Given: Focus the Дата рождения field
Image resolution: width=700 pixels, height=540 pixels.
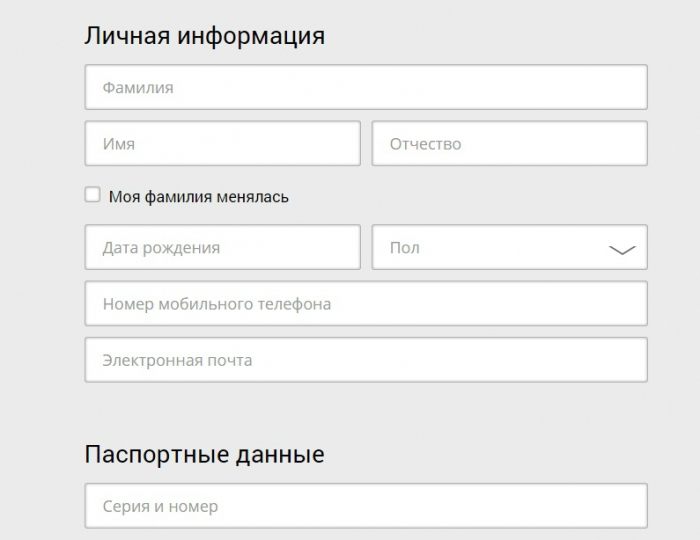Looking at the screenshot, I should pyautogui.click(x=222, y=247).
